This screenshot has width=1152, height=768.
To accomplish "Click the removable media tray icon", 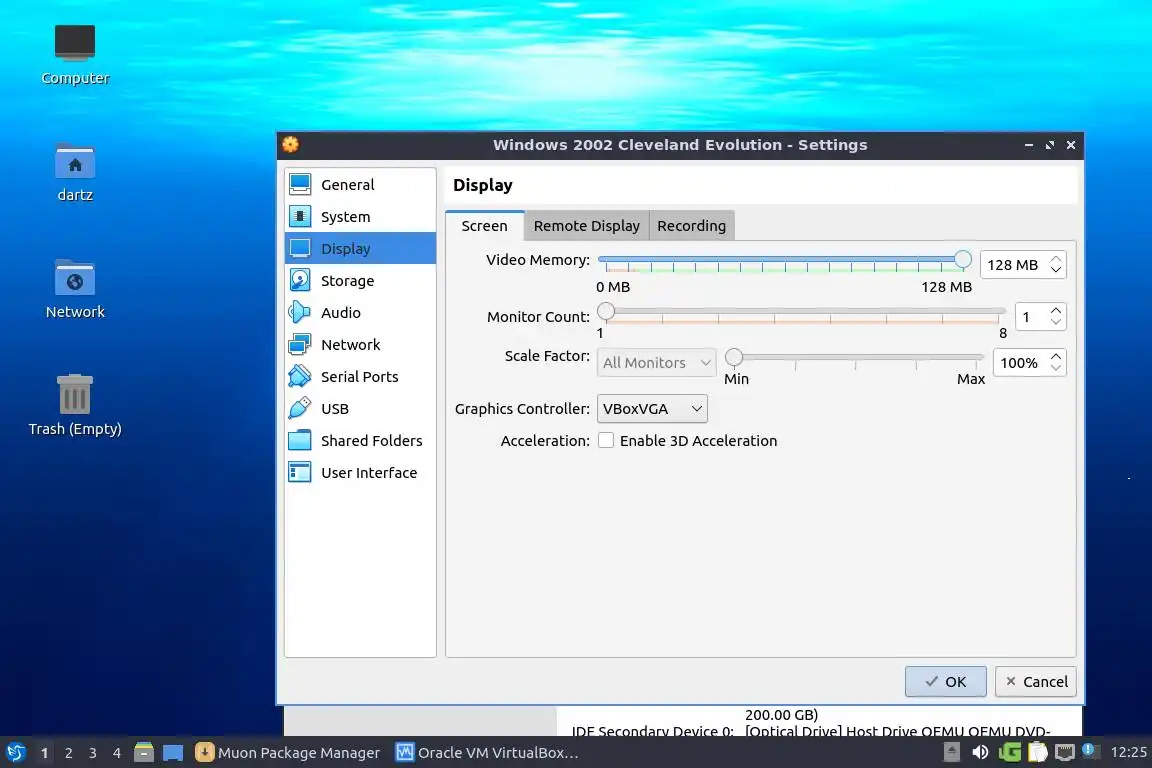I will (x=951, y=751).
